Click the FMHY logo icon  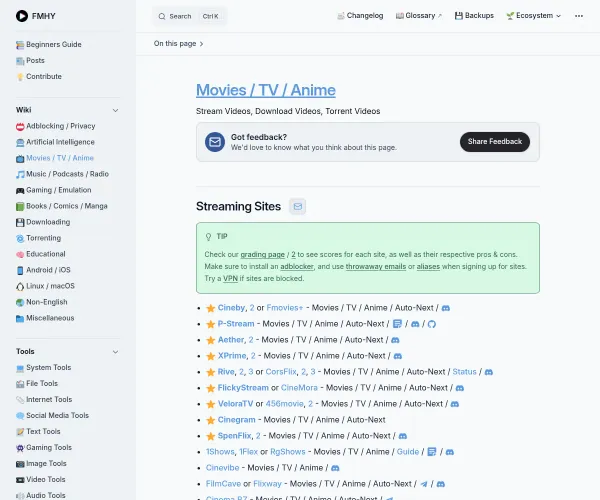(x=22, y=16)
